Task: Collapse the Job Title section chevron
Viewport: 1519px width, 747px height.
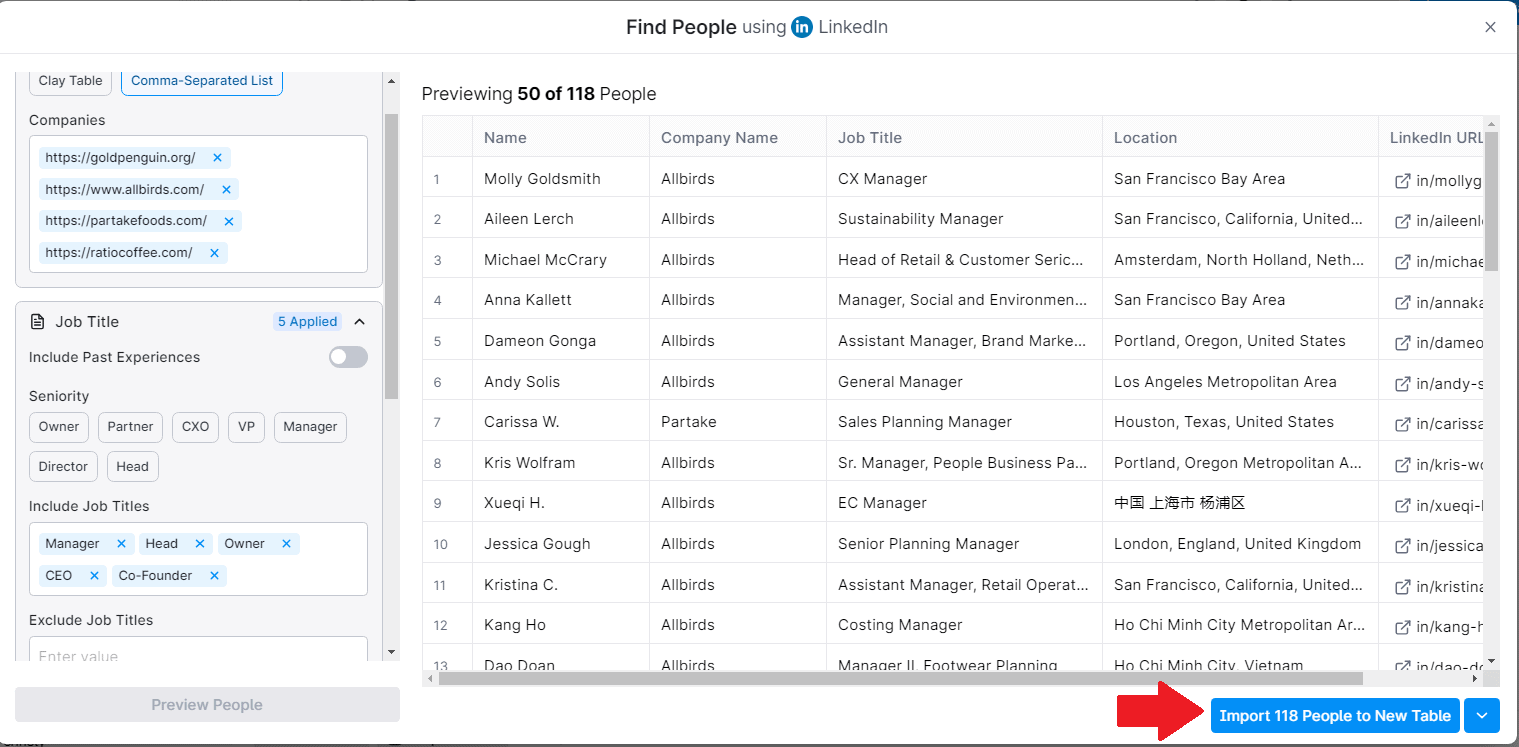Action: pos(360,322)
